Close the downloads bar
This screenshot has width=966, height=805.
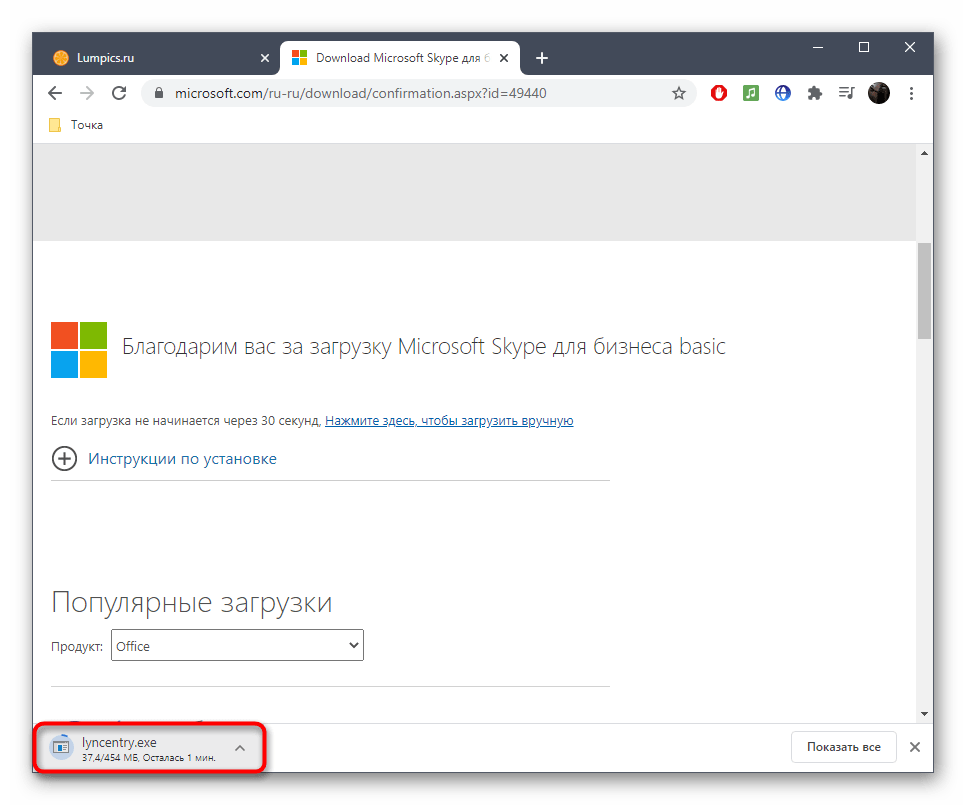coord(914,747)
